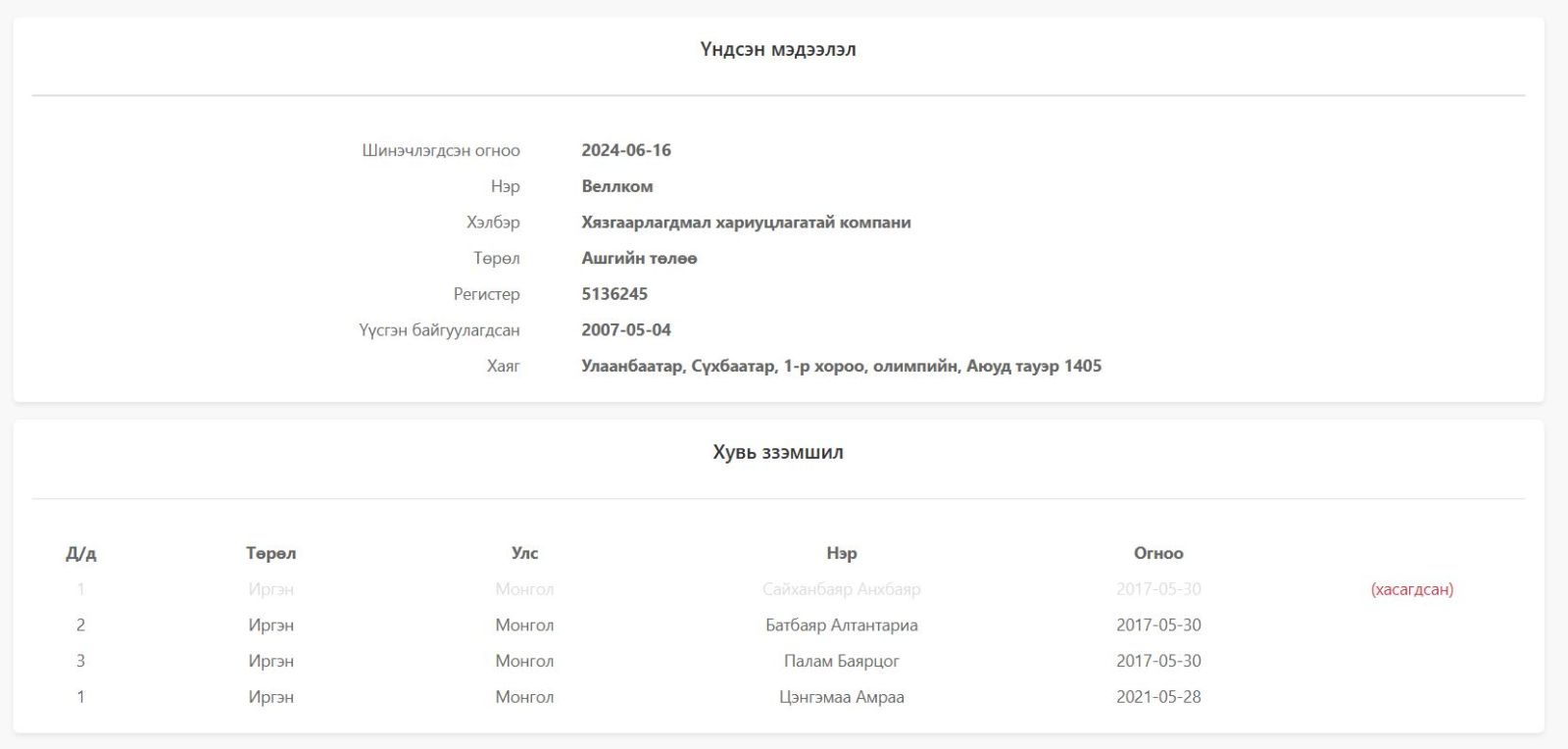This screenshot has width=1568, height=749.
Task: Click the company name Веллком
Action: click(x=616, y=186)
